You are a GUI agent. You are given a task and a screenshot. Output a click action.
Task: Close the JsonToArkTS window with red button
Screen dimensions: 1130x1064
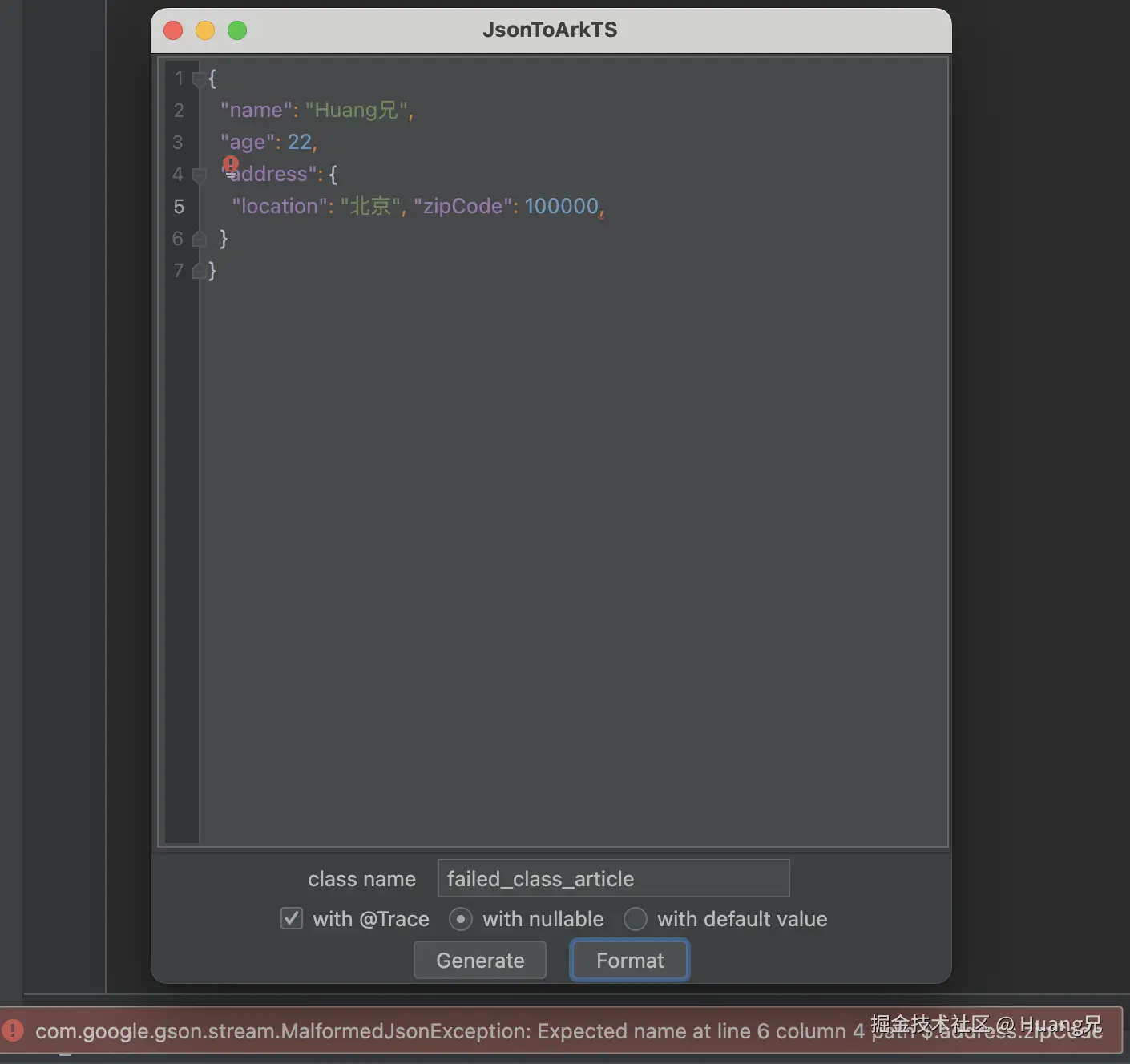[x=173, y=30]
